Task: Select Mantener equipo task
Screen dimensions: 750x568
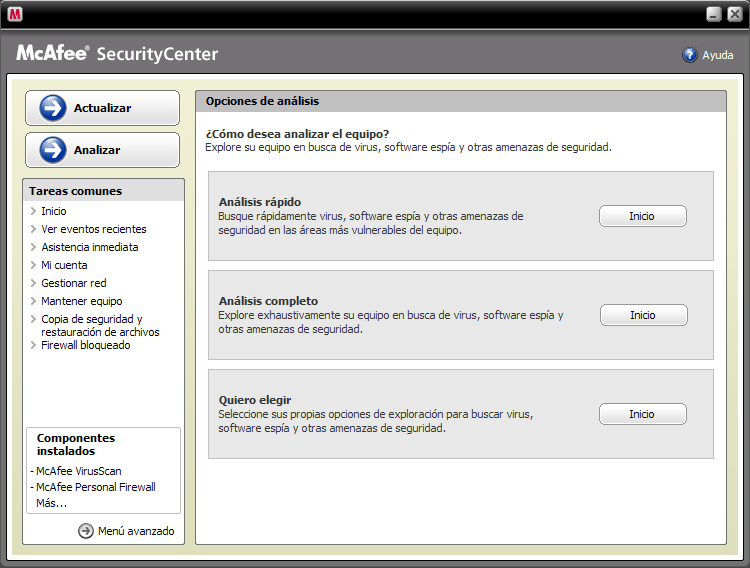Action: 81,301
